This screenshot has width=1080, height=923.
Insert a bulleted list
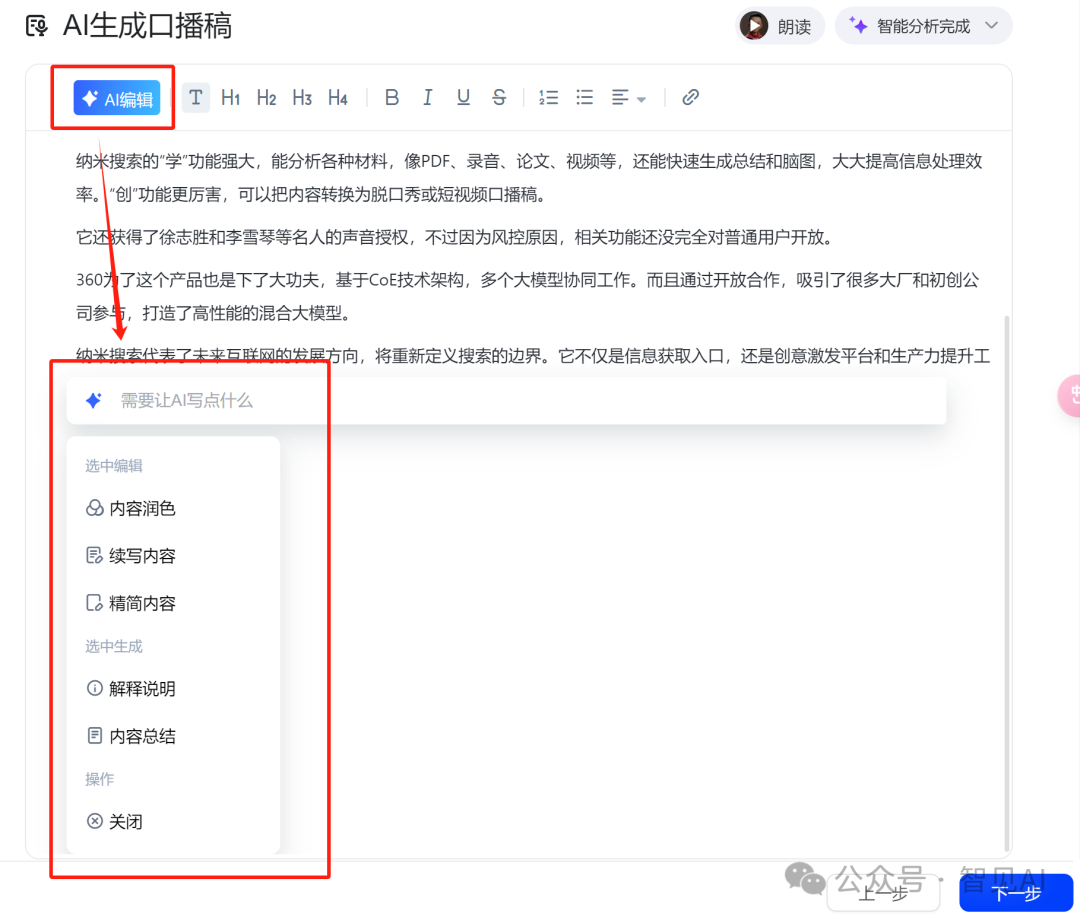(x=585, y=97)
